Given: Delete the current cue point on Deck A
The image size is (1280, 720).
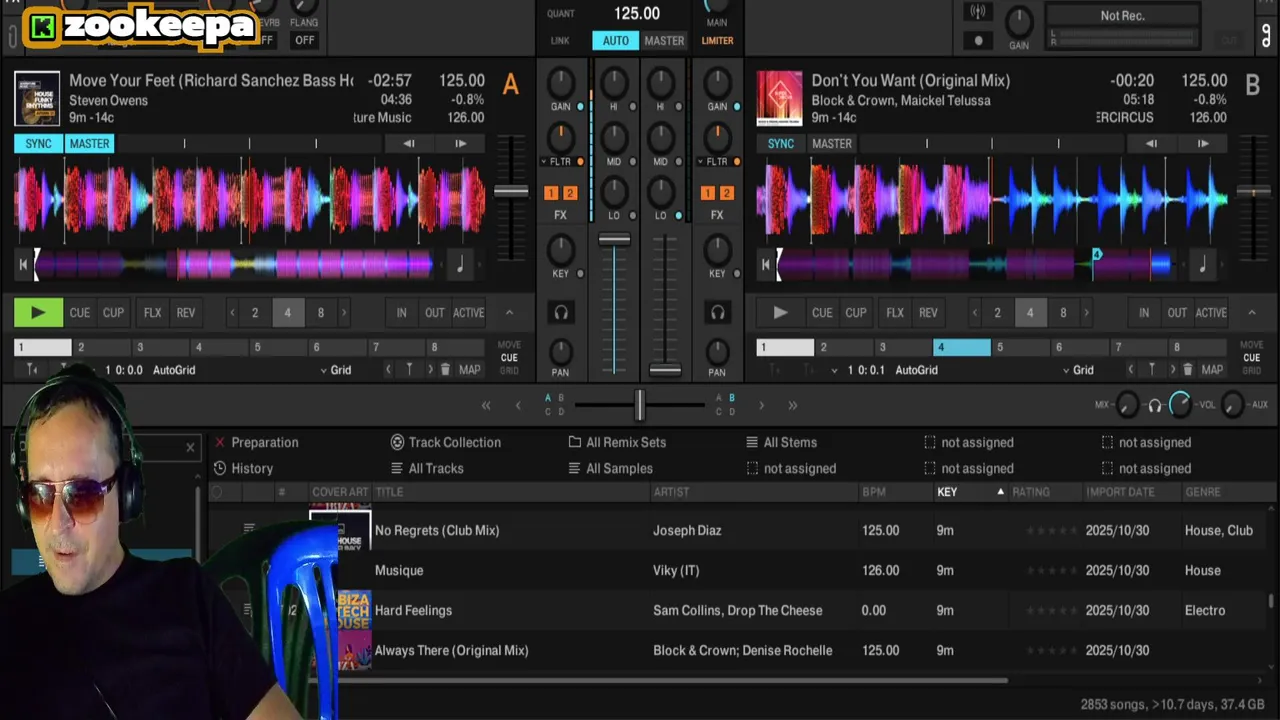Looking at the screenshot, I should click(x=445, y=370).
